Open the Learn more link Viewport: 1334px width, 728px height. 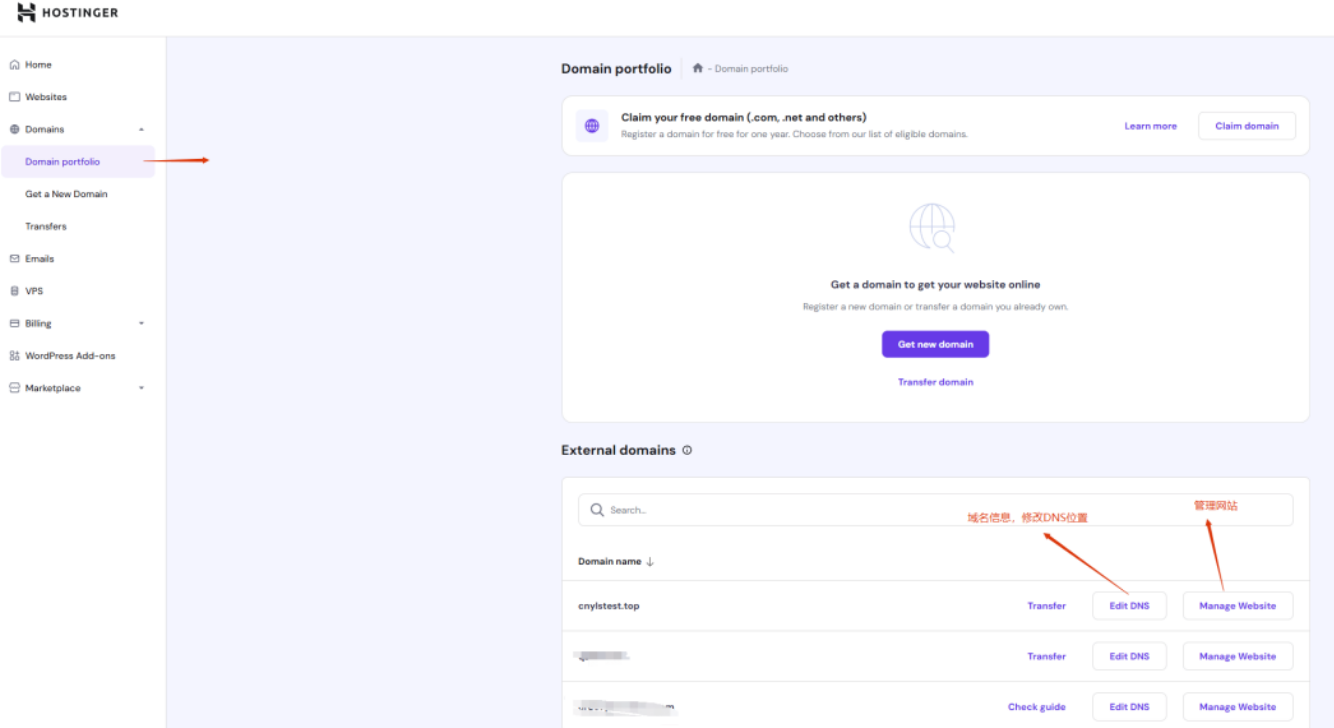point(1150,126)
